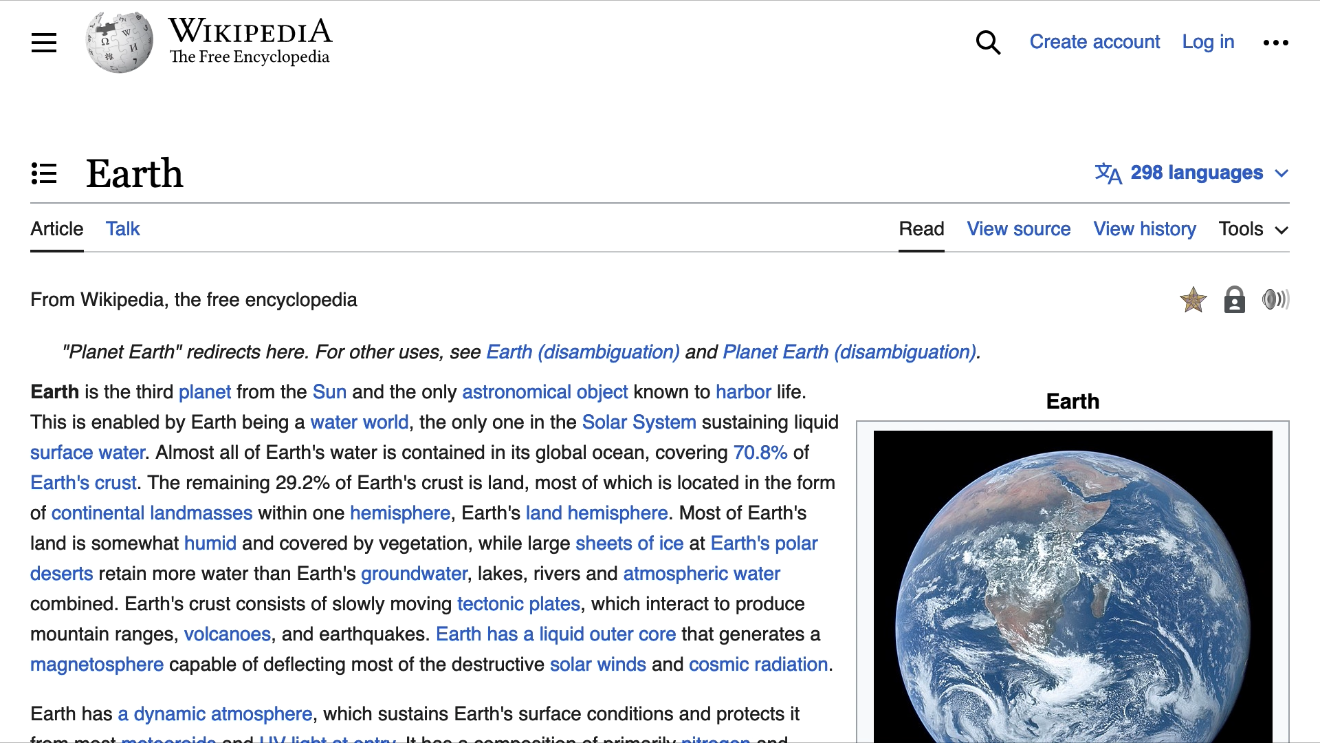Open the three-dot personal tools menu

(x=1276, y=42)
